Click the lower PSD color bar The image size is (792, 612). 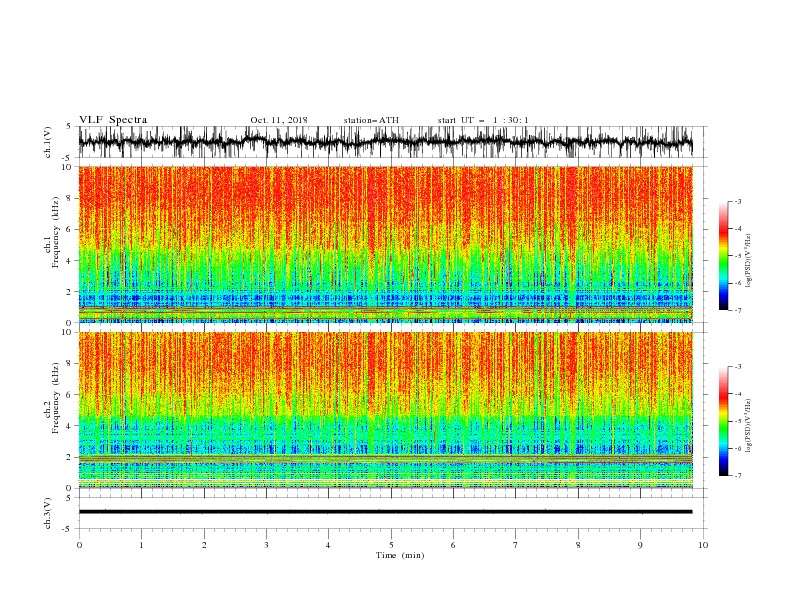[x=723, y=421]
